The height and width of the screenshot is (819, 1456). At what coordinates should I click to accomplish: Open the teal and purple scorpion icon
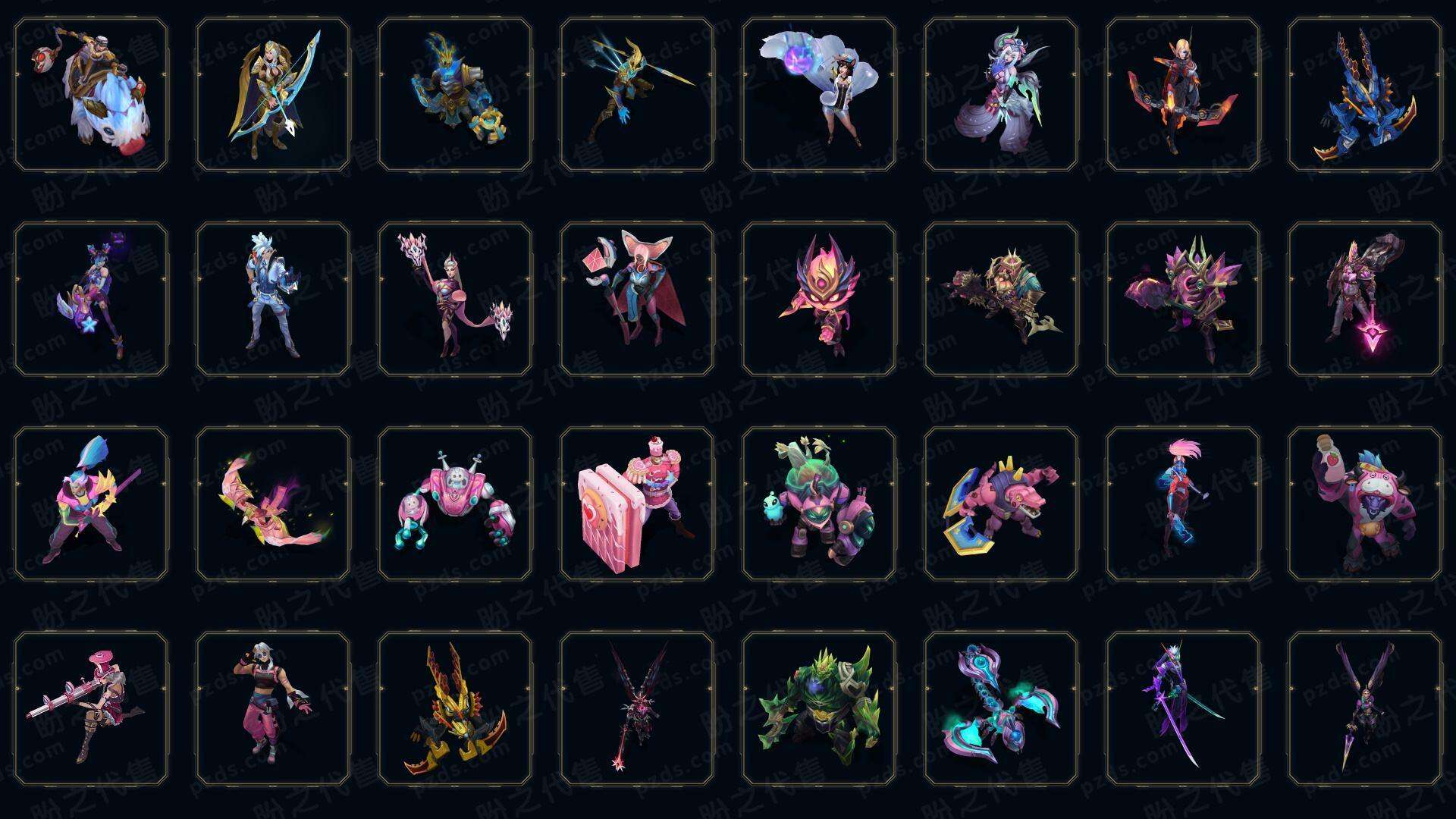[1001, 708]
